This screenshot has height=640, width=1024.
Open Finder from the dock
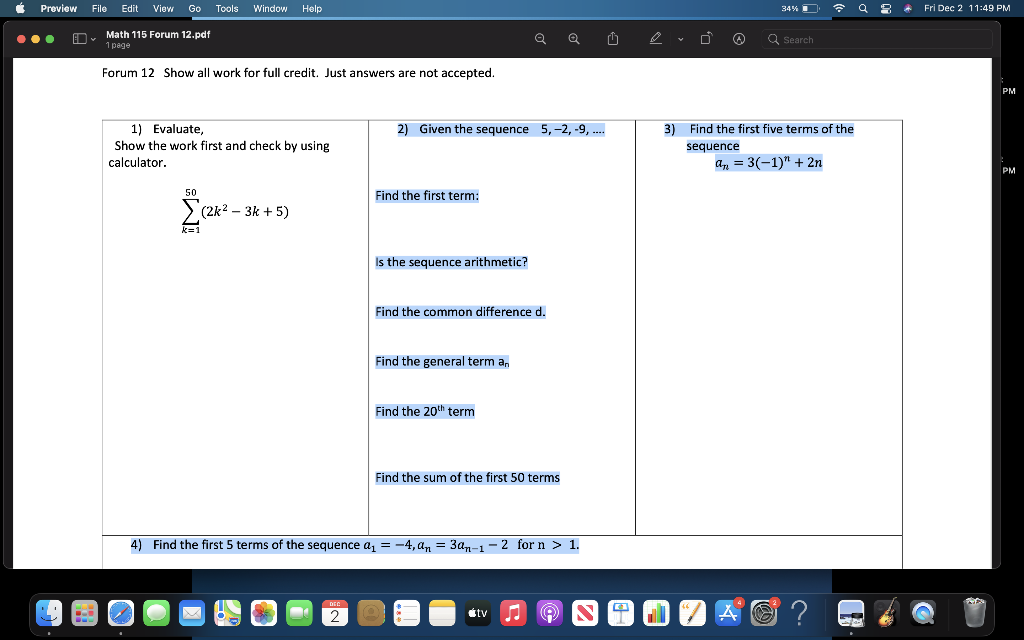point(49,613)
